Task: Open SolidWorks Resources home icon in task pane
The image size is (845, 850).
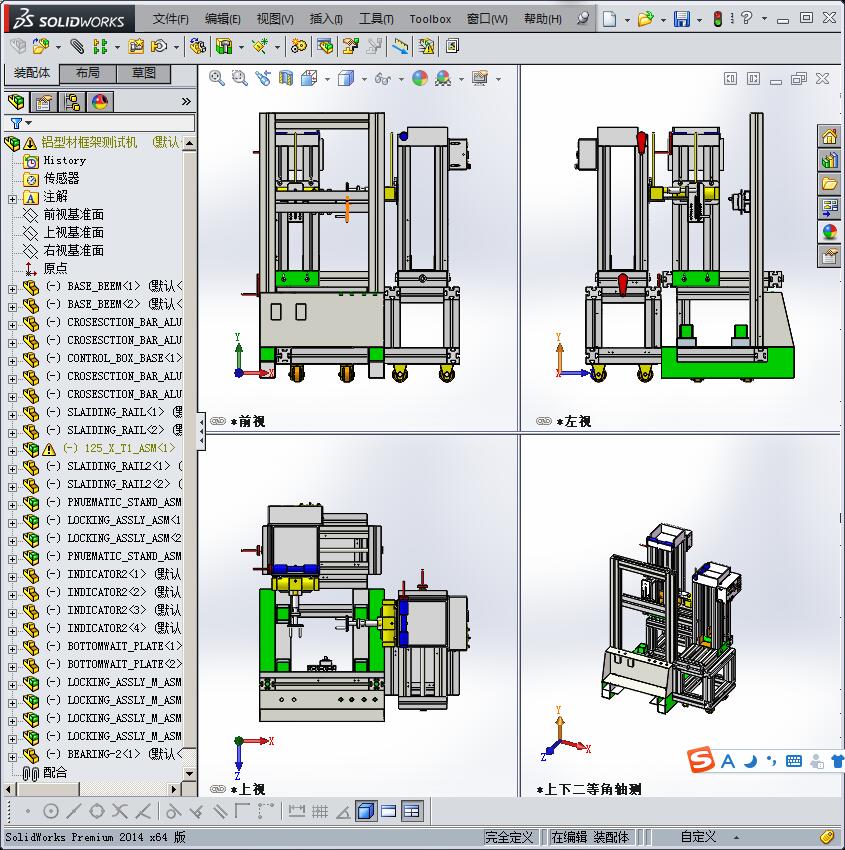Action: (829, 136)
